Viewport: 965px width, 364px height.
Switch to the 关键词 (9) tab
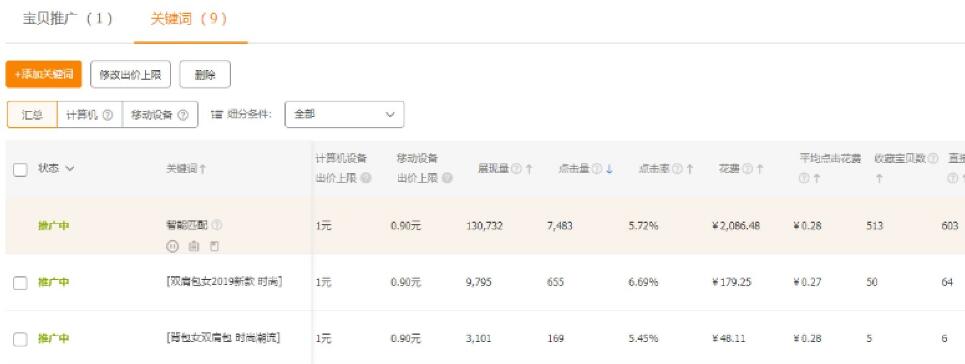click(x=190, y=18)
